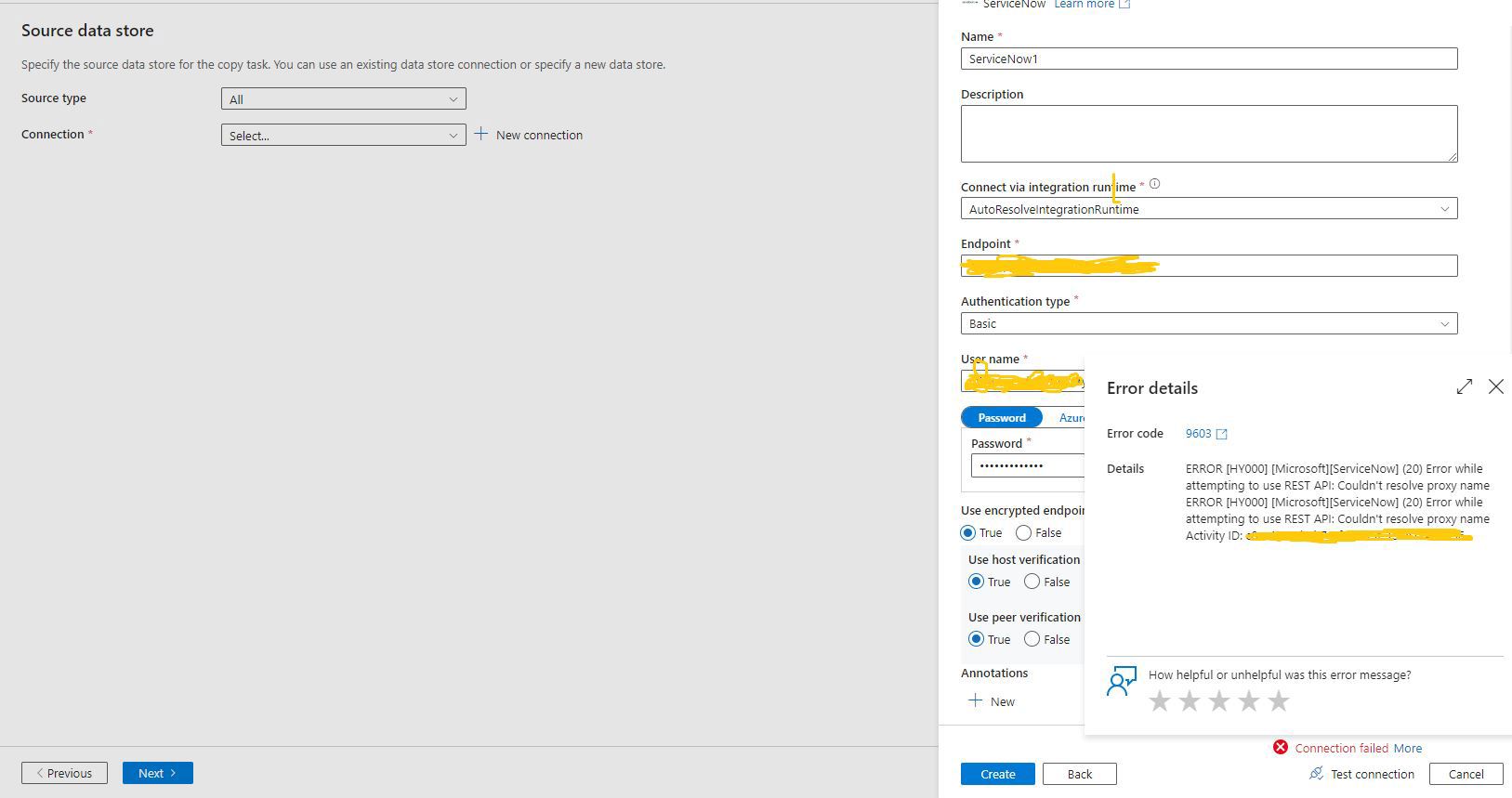1512x798 pixels.
Task: Click into the Description text area
Action: tap(1209, 134)
